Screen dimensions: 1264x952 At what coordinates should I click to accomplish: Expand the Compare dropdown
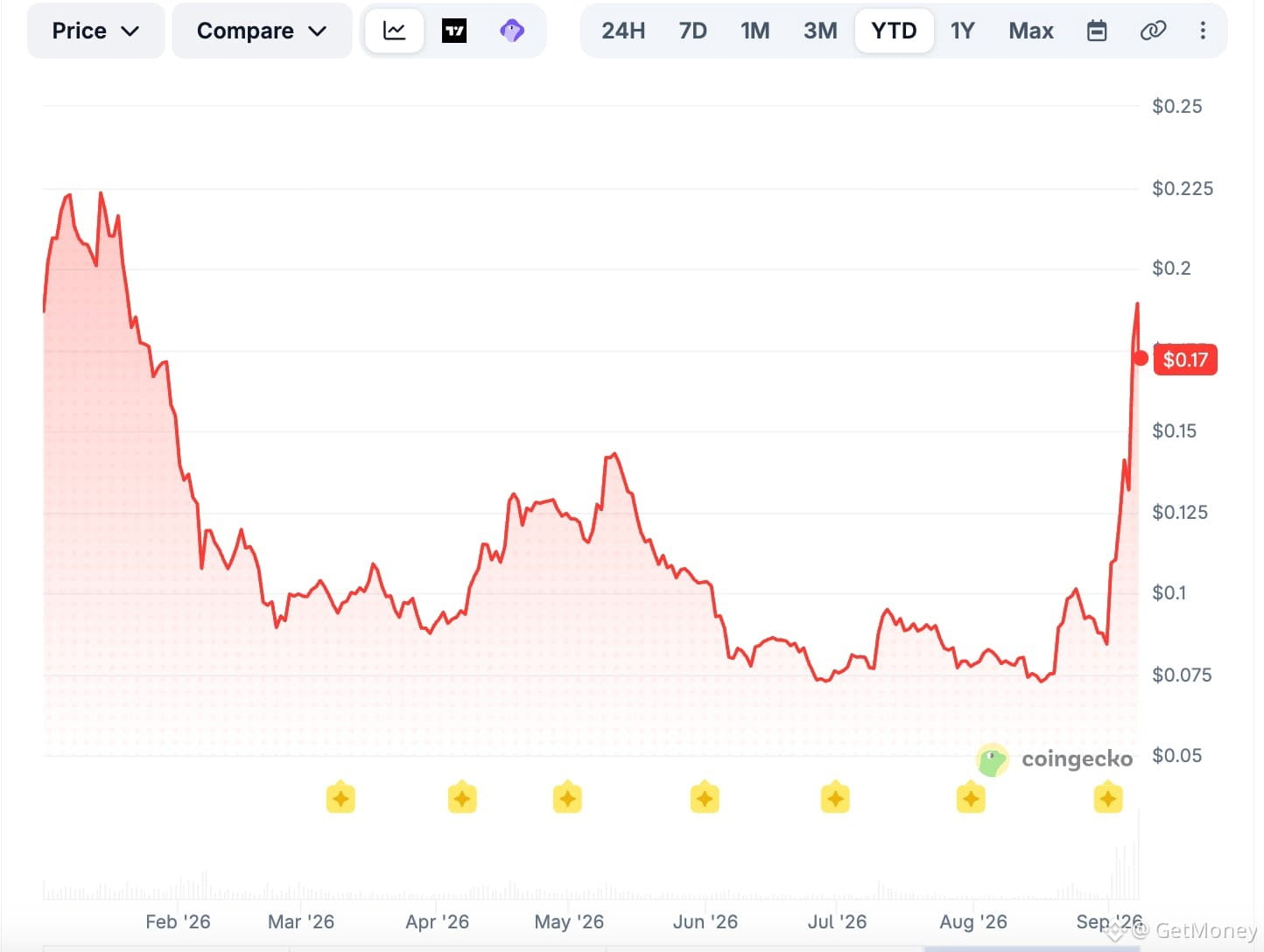(x=262, y=31)
